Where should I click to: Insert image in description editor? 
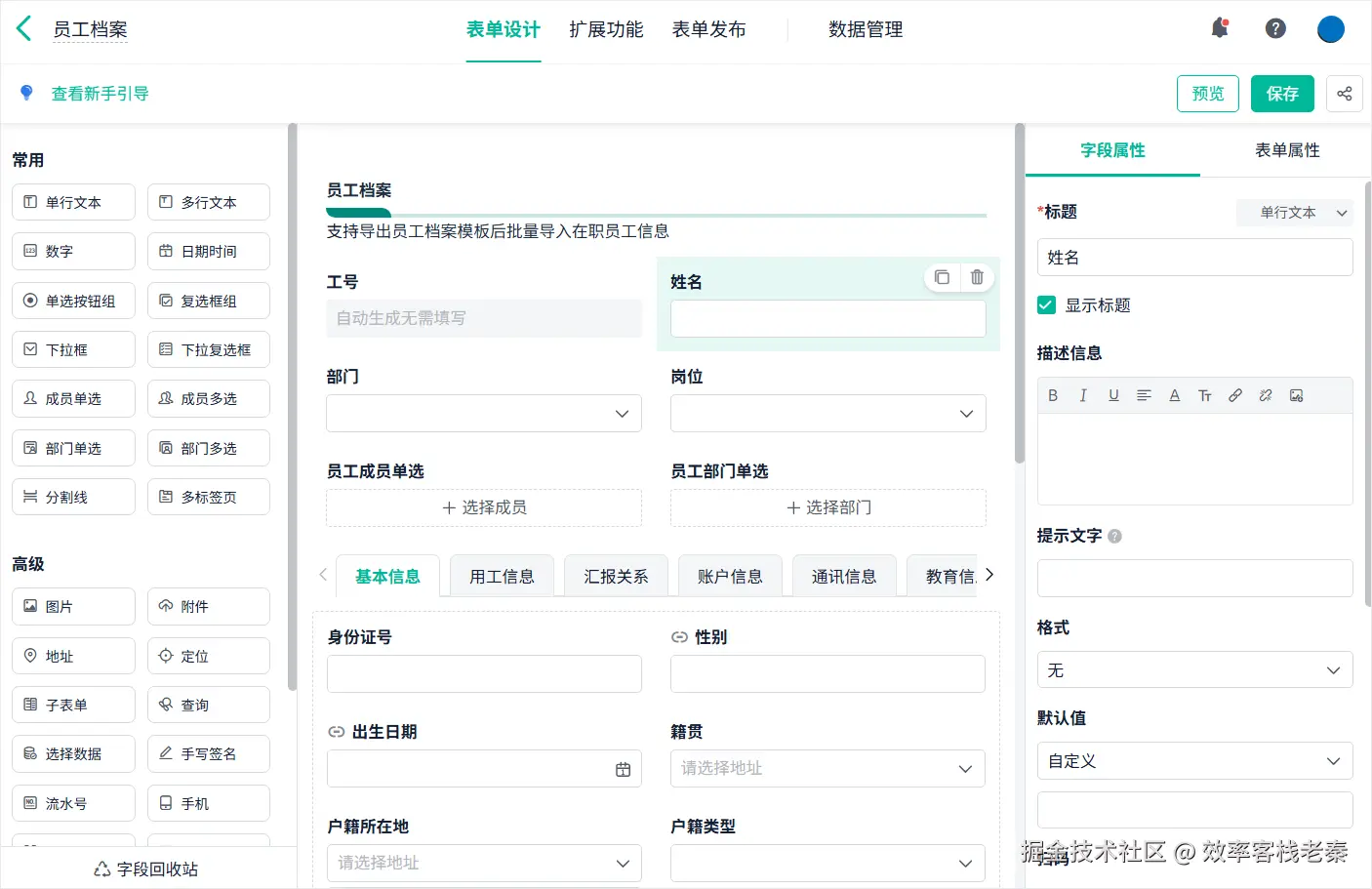point(1296,395)
